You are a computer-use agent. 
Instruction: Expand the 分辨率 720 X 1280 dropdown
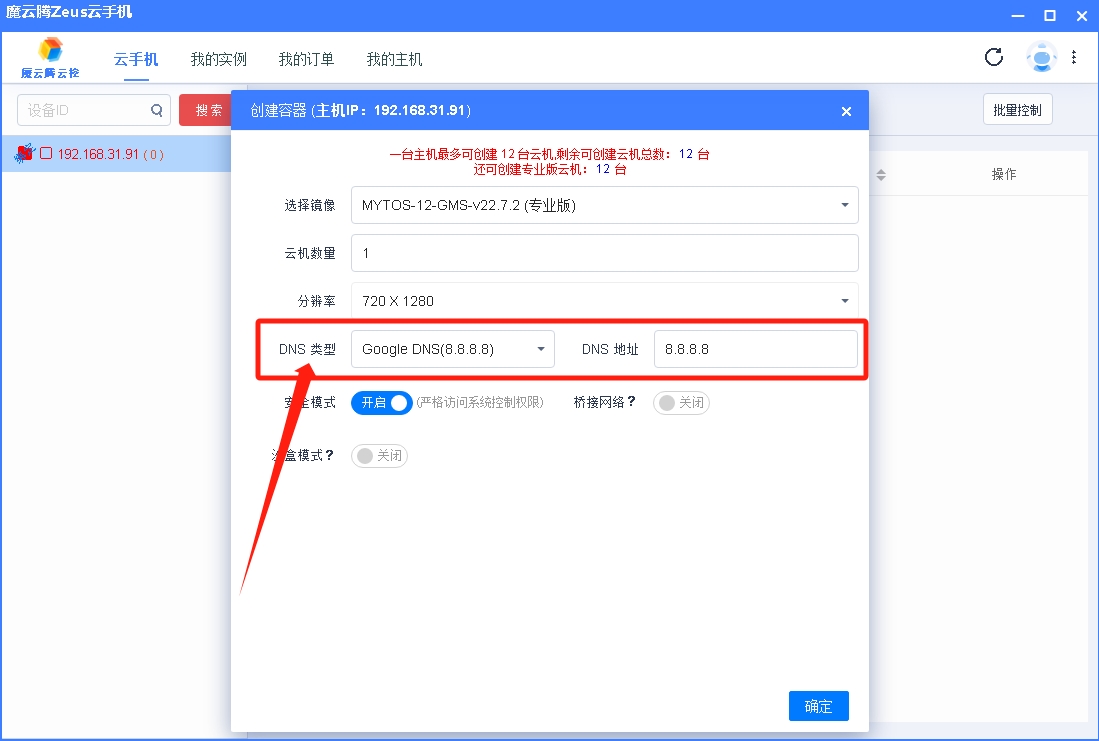pos(604,301)
